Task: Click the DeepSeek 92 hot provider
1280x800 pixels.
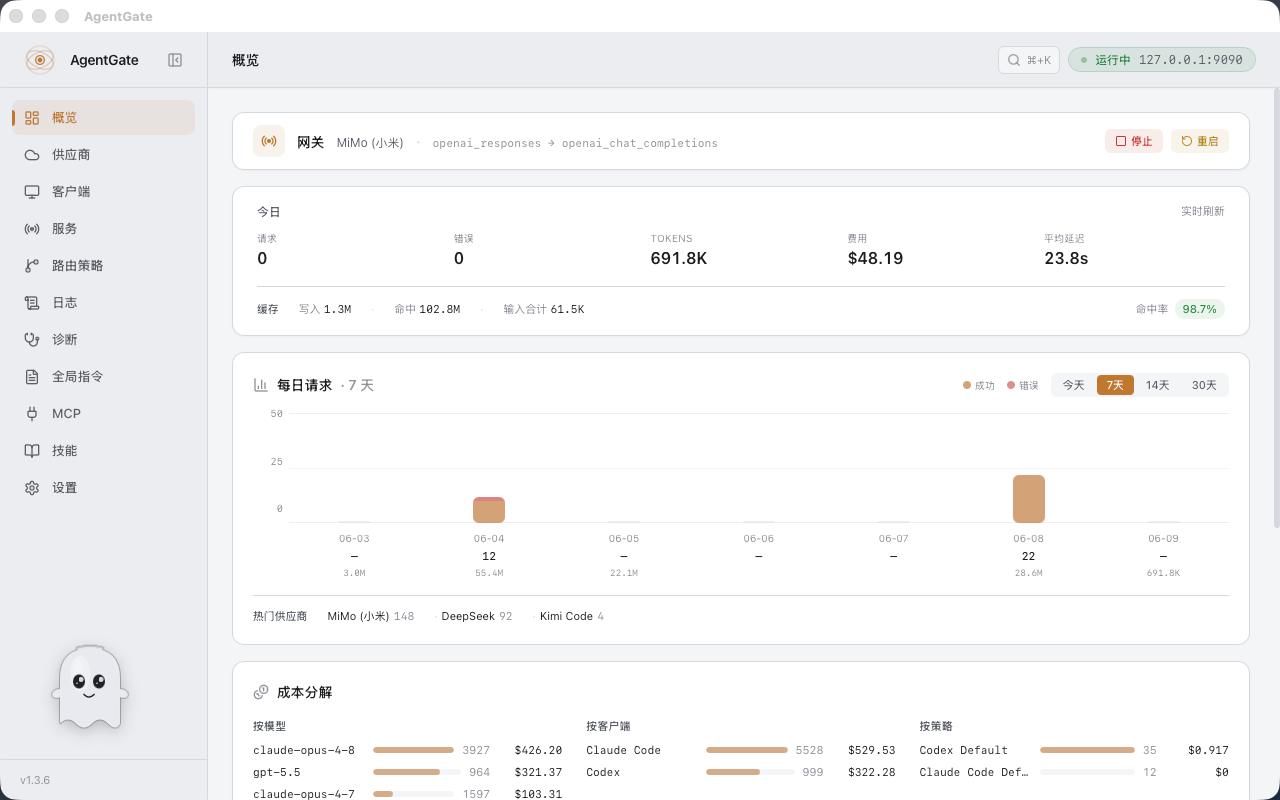Action: coord(477,616)
